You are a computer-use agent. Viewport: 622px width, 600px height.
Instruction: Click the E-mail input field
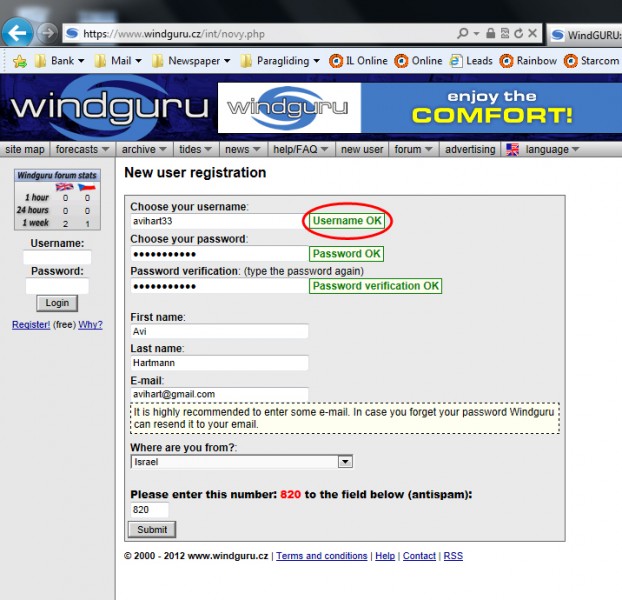tap(219, 394)
